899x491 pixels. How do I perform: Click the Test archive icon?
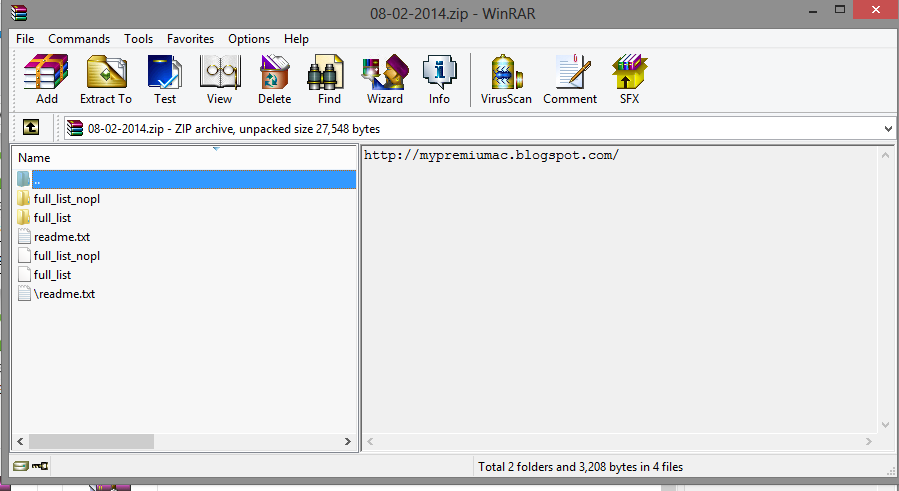[x=165, y=72]
